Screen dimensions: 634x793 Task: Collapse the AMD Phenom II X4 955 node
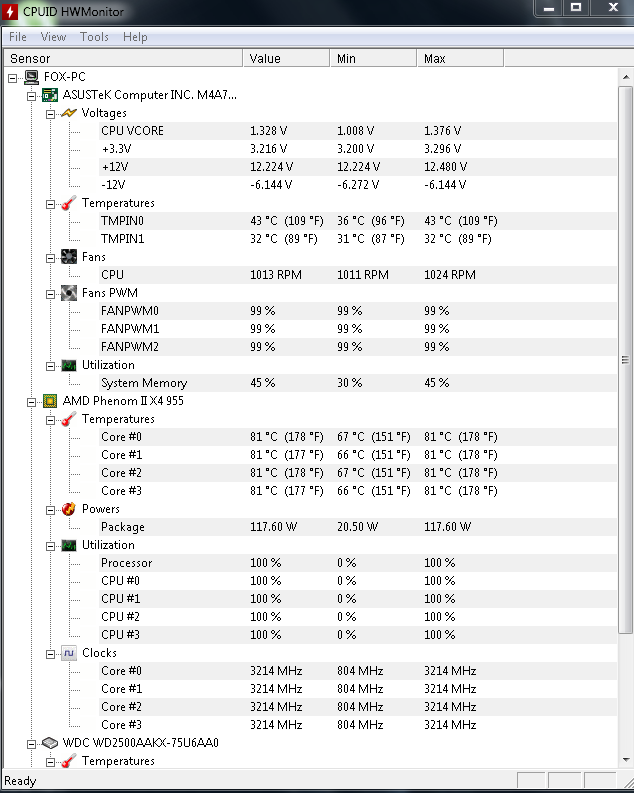(31, 401)
